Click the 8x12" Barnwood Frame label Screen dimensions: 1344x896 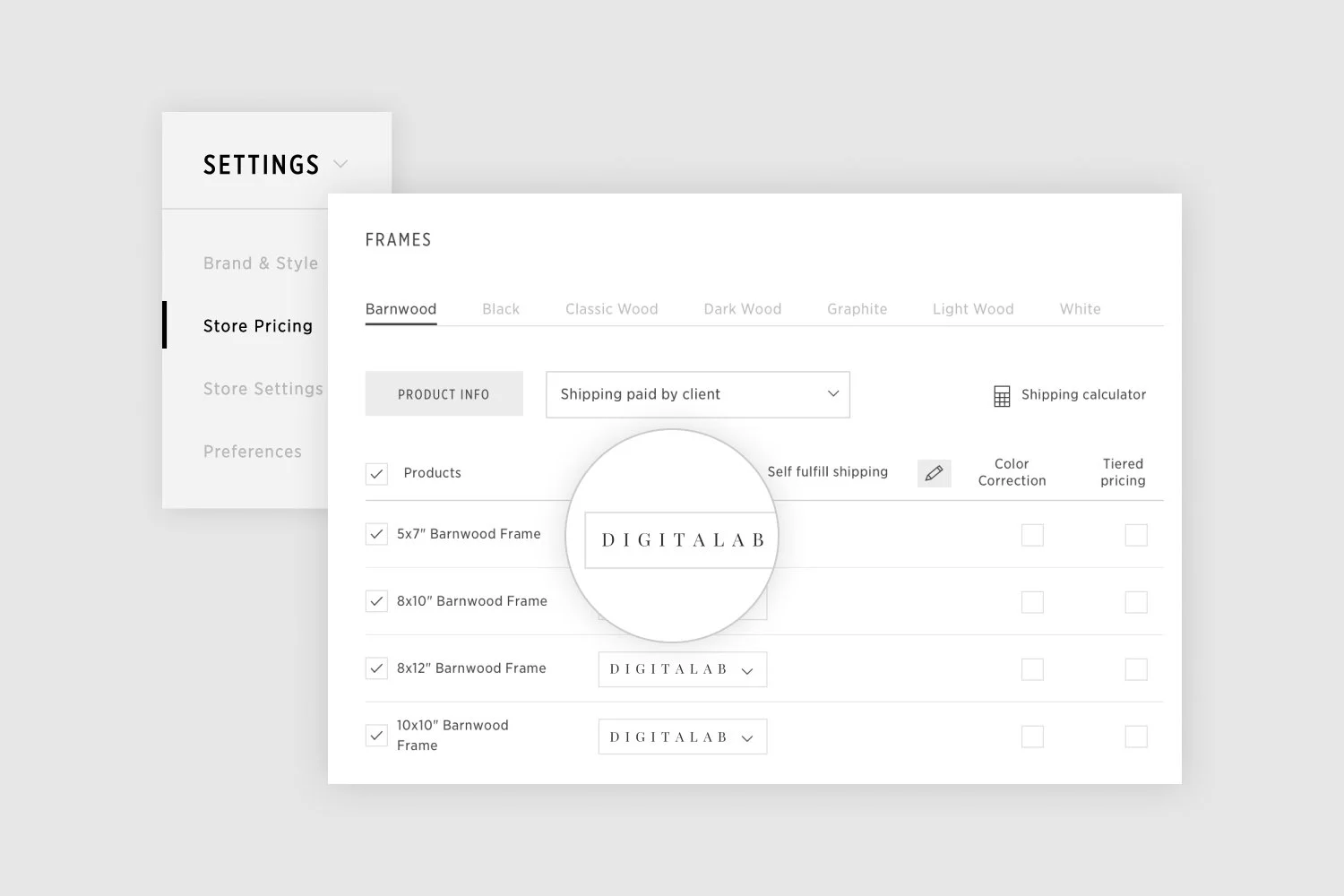coord(471,668)
